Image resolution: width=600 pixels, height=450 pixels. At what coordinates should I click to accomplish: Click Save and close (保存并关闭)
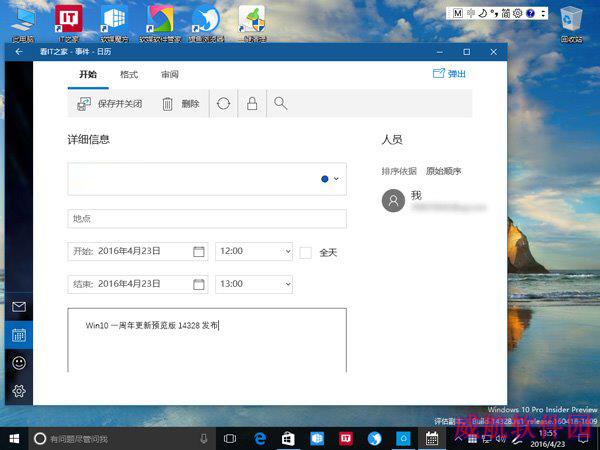[111, 104]
